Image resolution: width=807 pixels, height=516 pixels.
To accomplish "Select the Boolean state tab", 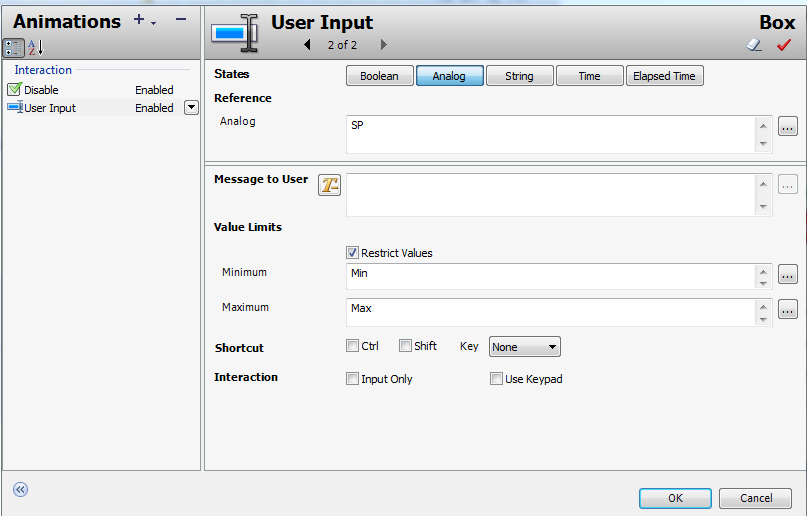I will [379, 76].
